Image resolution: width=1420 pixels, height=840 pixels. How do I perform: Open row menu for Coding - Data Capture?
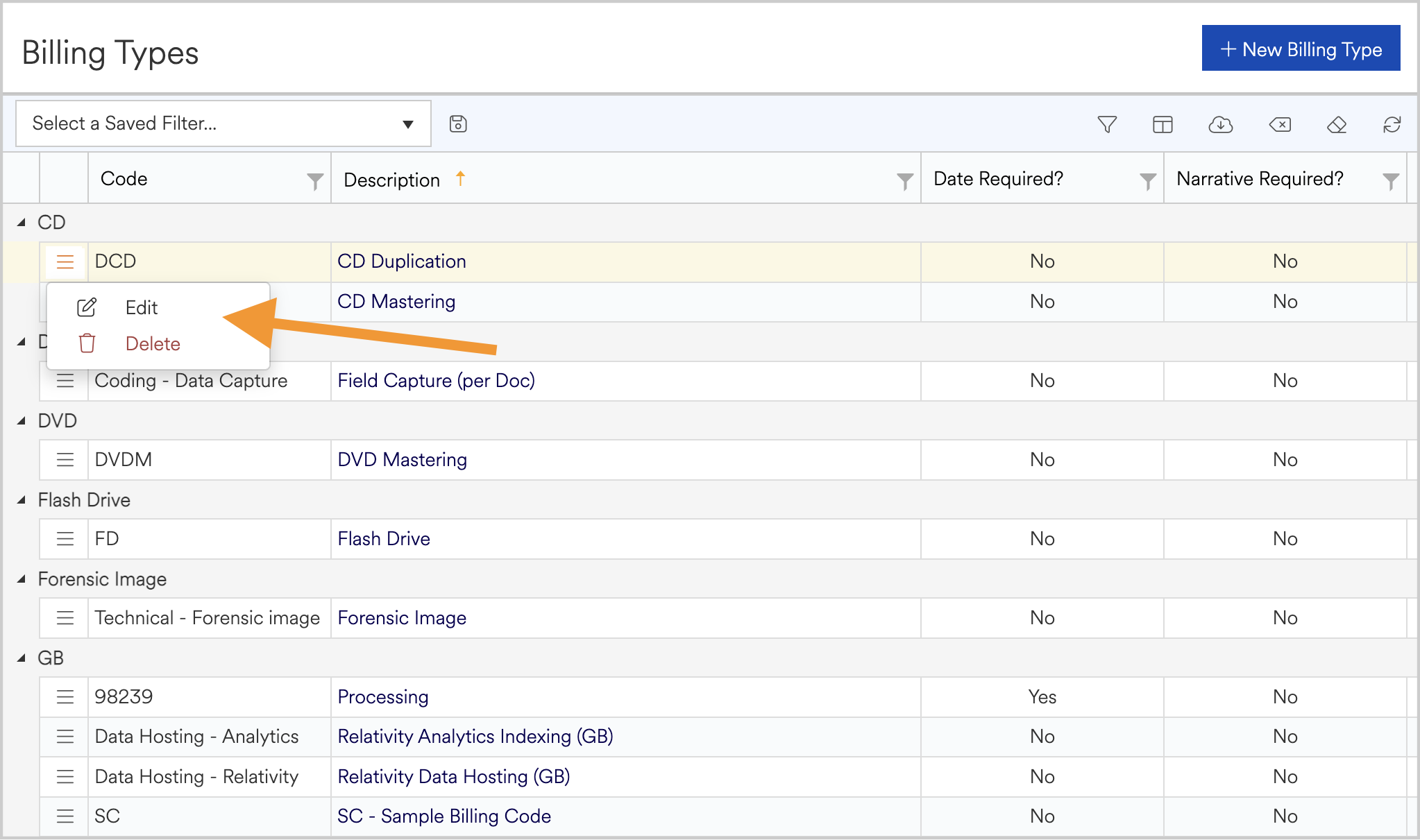(x=65, y=381)
